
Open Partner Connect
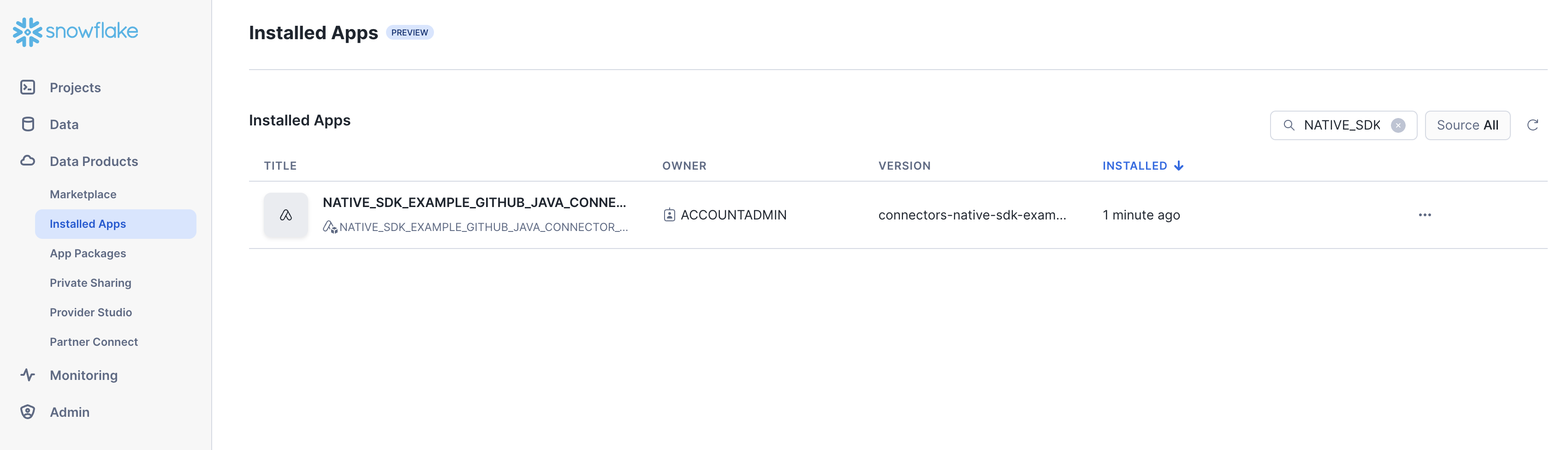[94, 342]
